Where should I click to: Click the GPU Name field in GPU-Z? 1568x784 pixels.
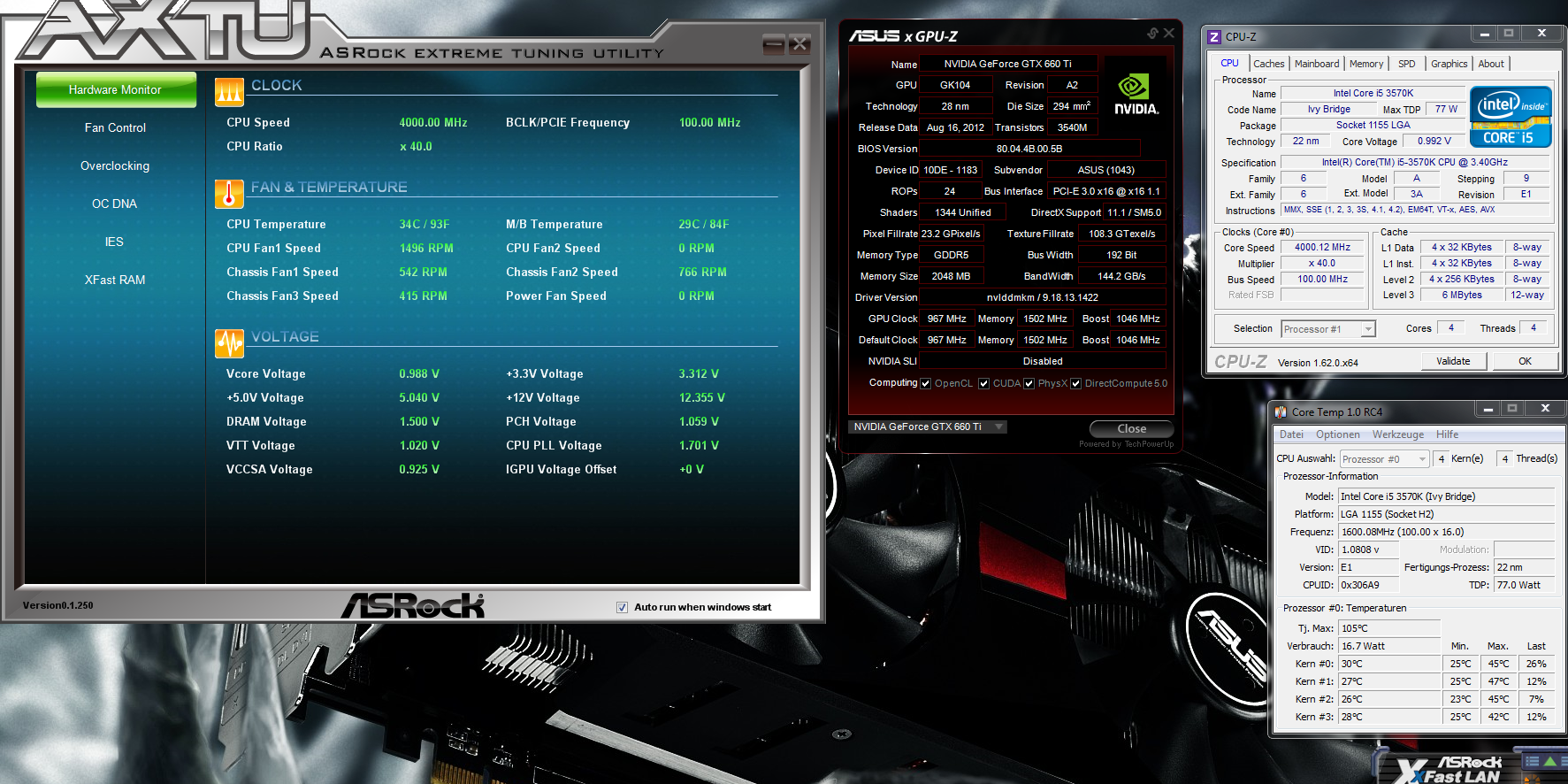click(1008, 64)
